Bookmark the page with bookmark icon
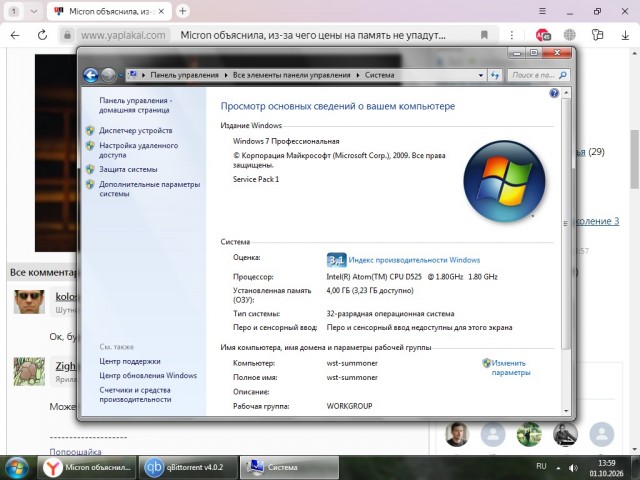Viewport: 640px width, 480px height. 484,35
